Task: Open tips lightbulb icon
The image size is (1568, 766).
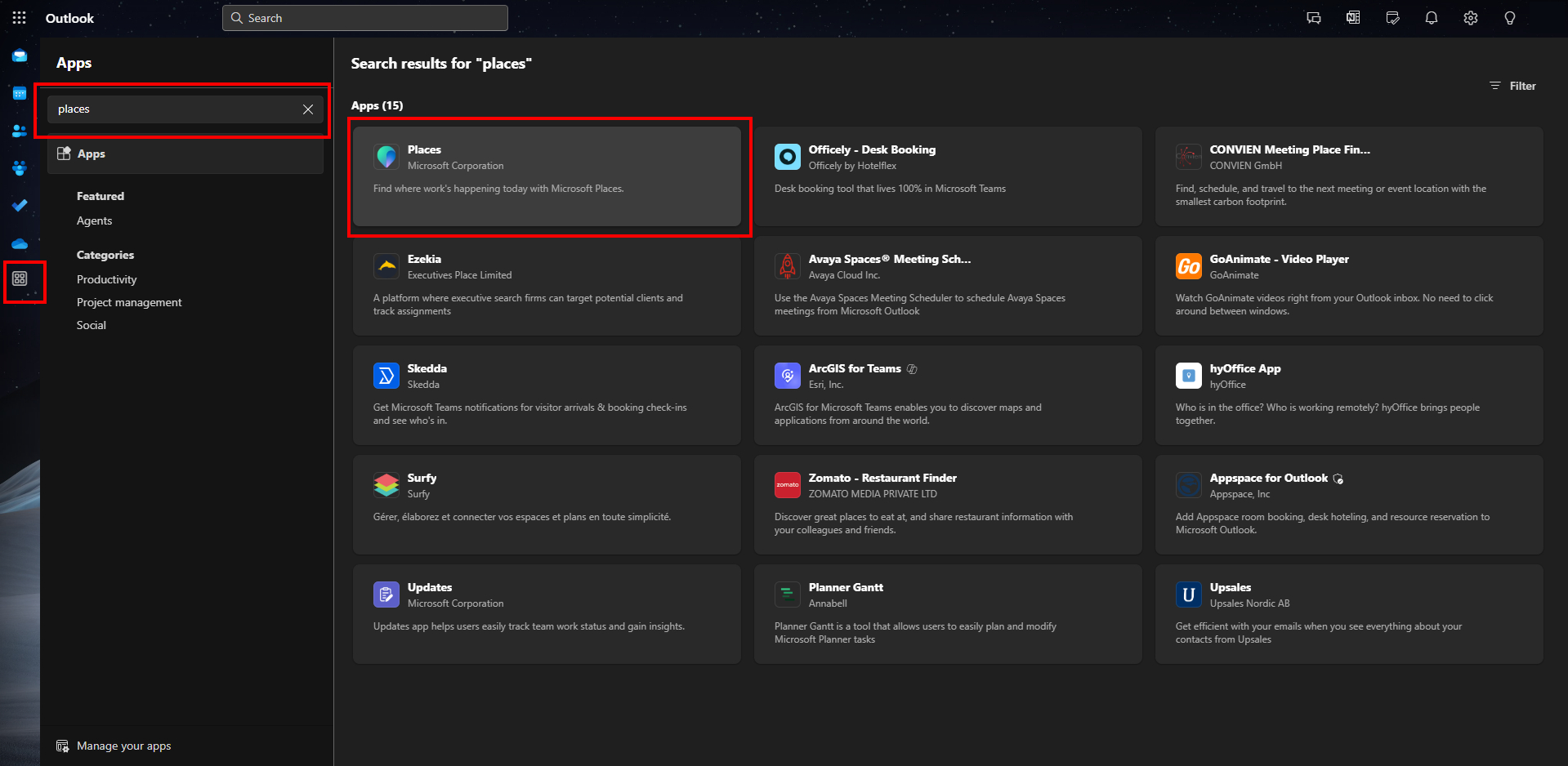Action: pyautogui.click(x=1510, y=18)
